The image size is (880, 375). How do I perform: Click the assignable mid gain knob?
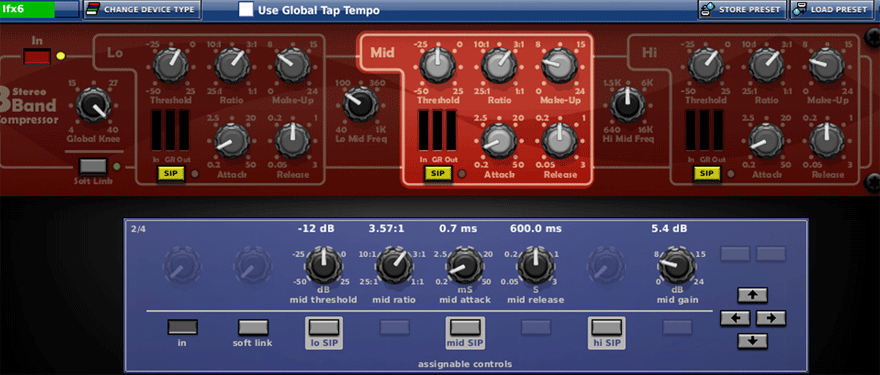click(676, 265)
